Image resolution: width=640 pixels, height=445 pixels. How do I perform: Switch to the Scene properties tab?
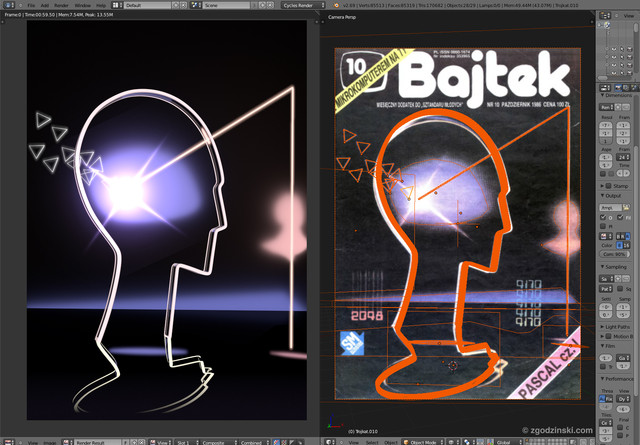pyautogui.click(x=633, y=88)
